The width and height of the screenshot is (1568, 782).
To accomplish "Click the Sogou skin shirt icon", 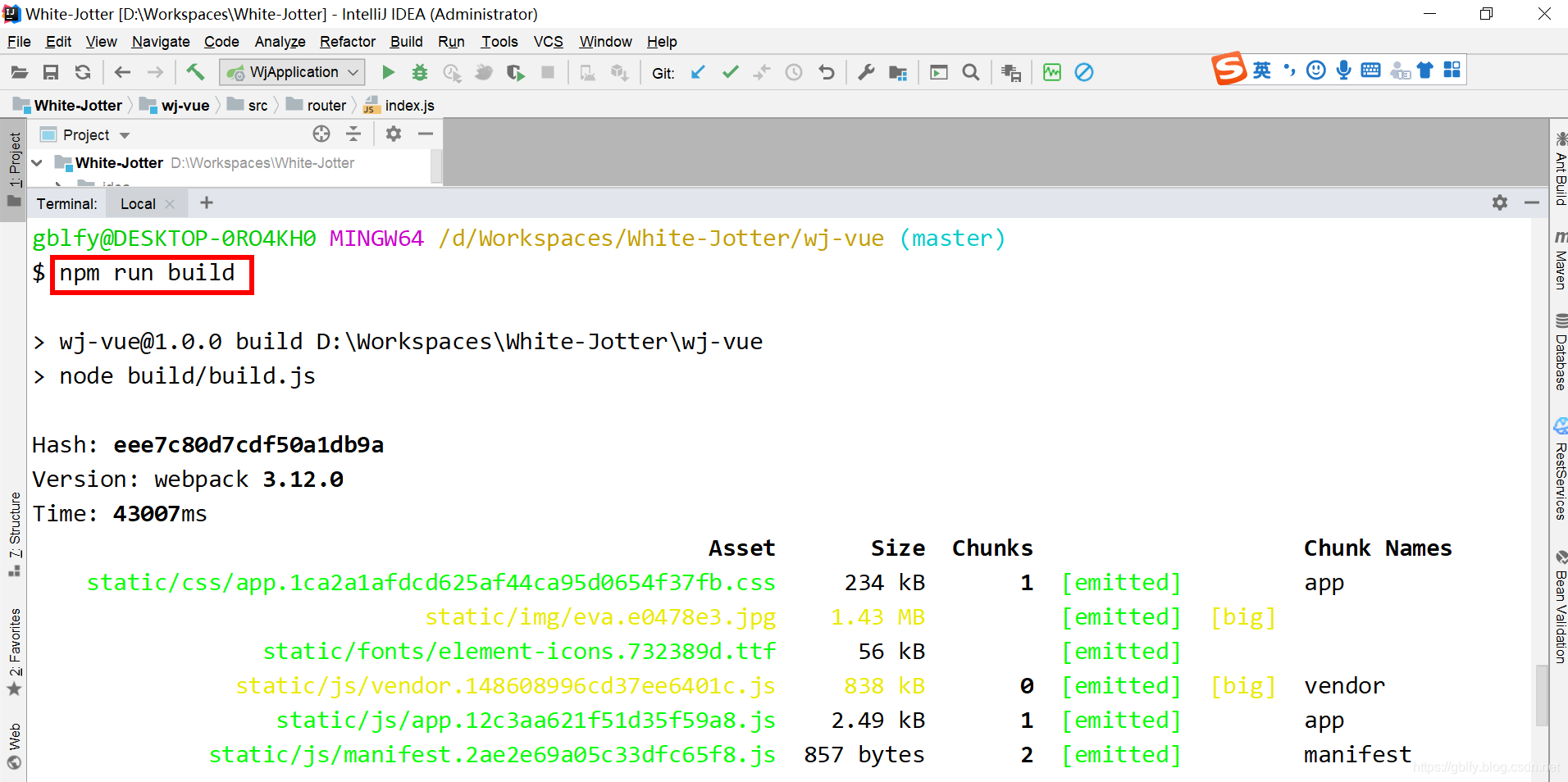I will click(x=1425, y=70).
